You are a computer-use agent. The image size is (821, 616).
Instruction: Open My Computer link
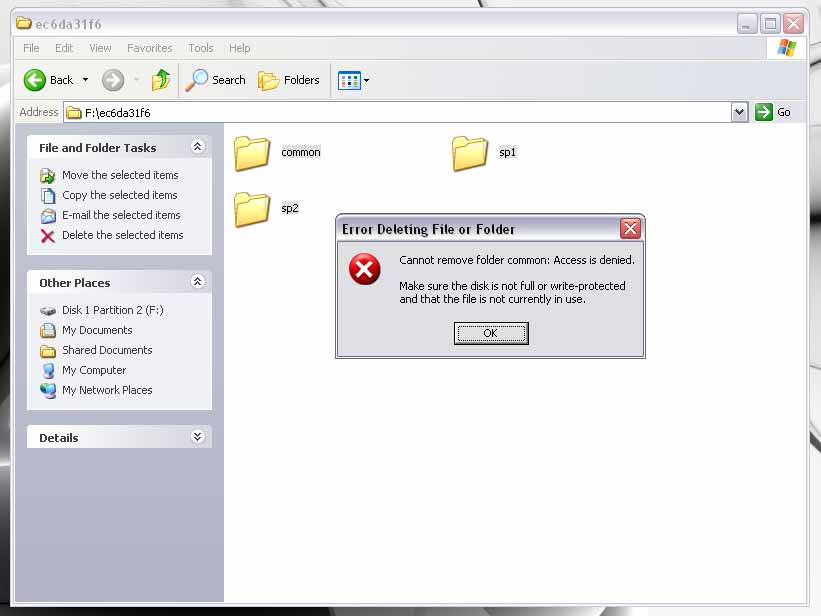click(x=94, y=370)
